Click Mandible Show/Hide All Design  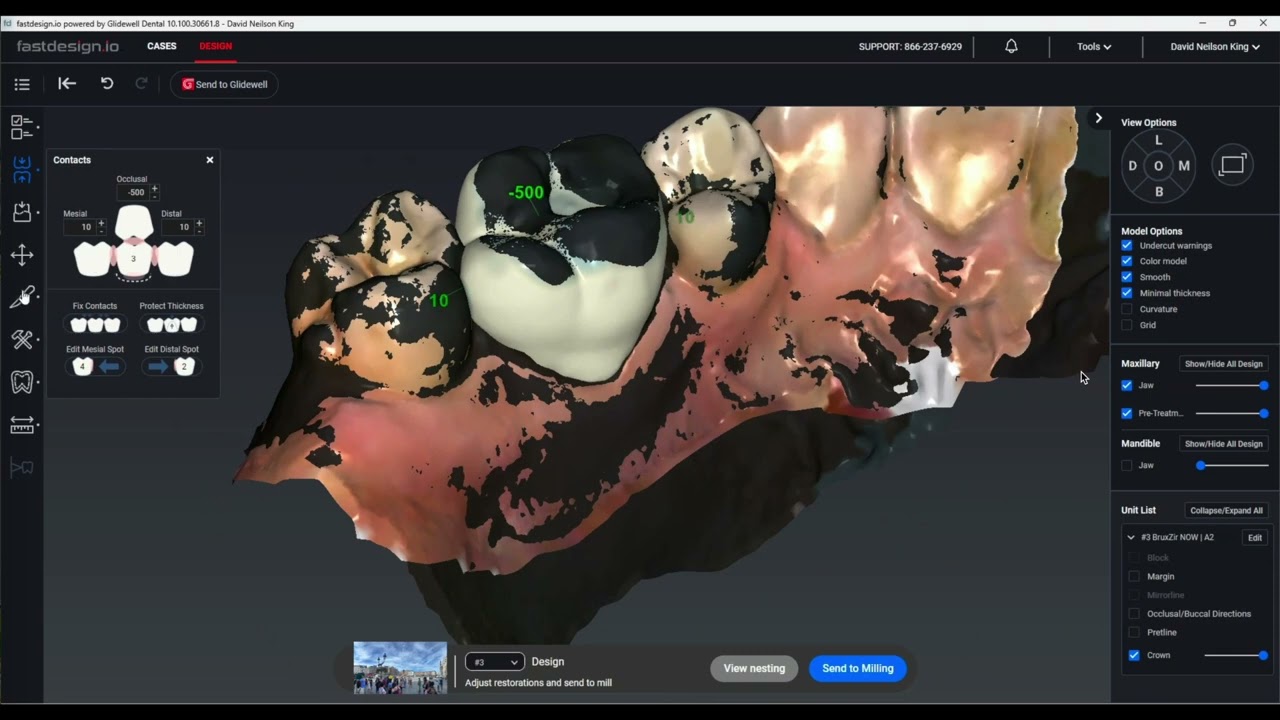point(1224,444)
